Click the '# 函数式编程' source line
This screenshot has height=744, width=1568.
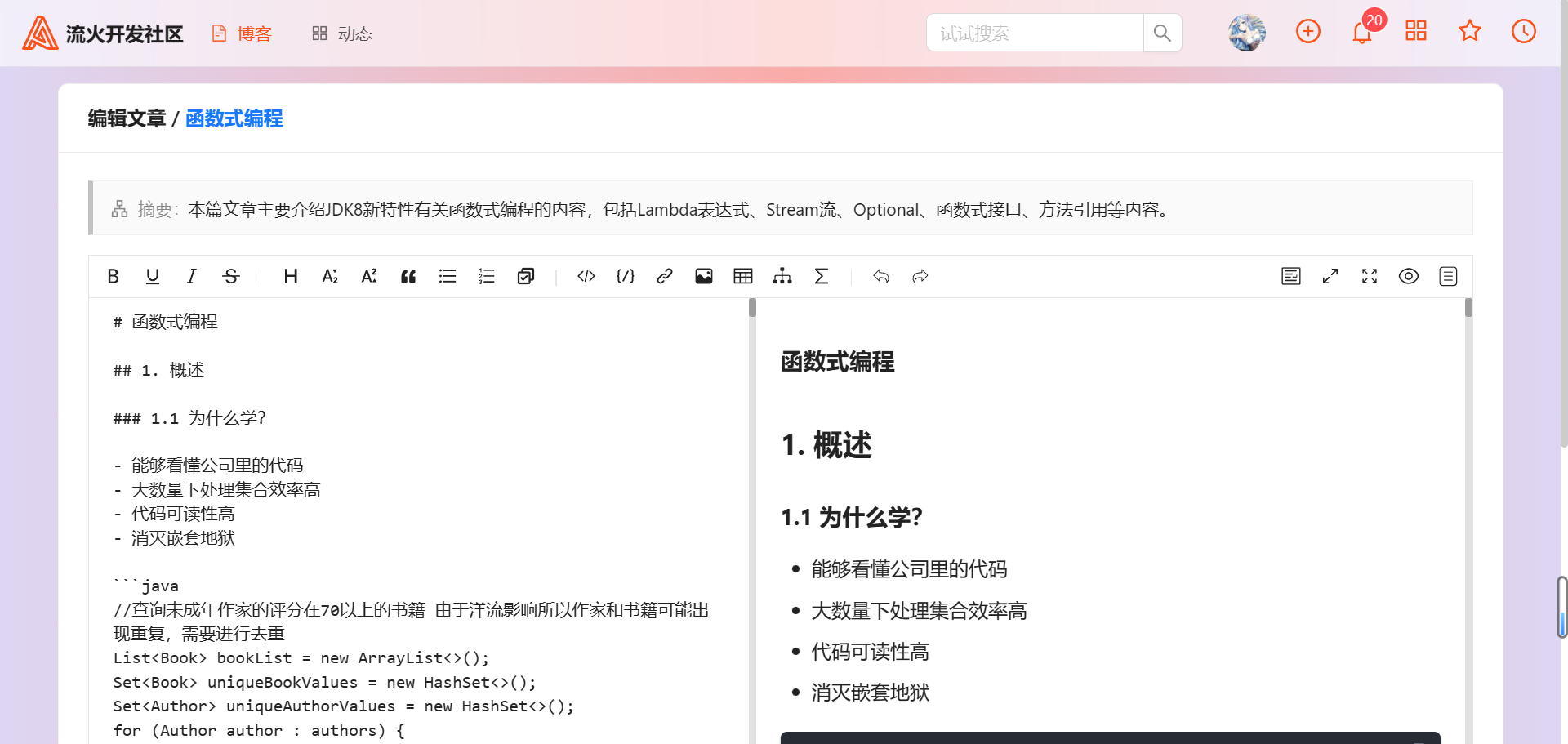pos(165,322)
